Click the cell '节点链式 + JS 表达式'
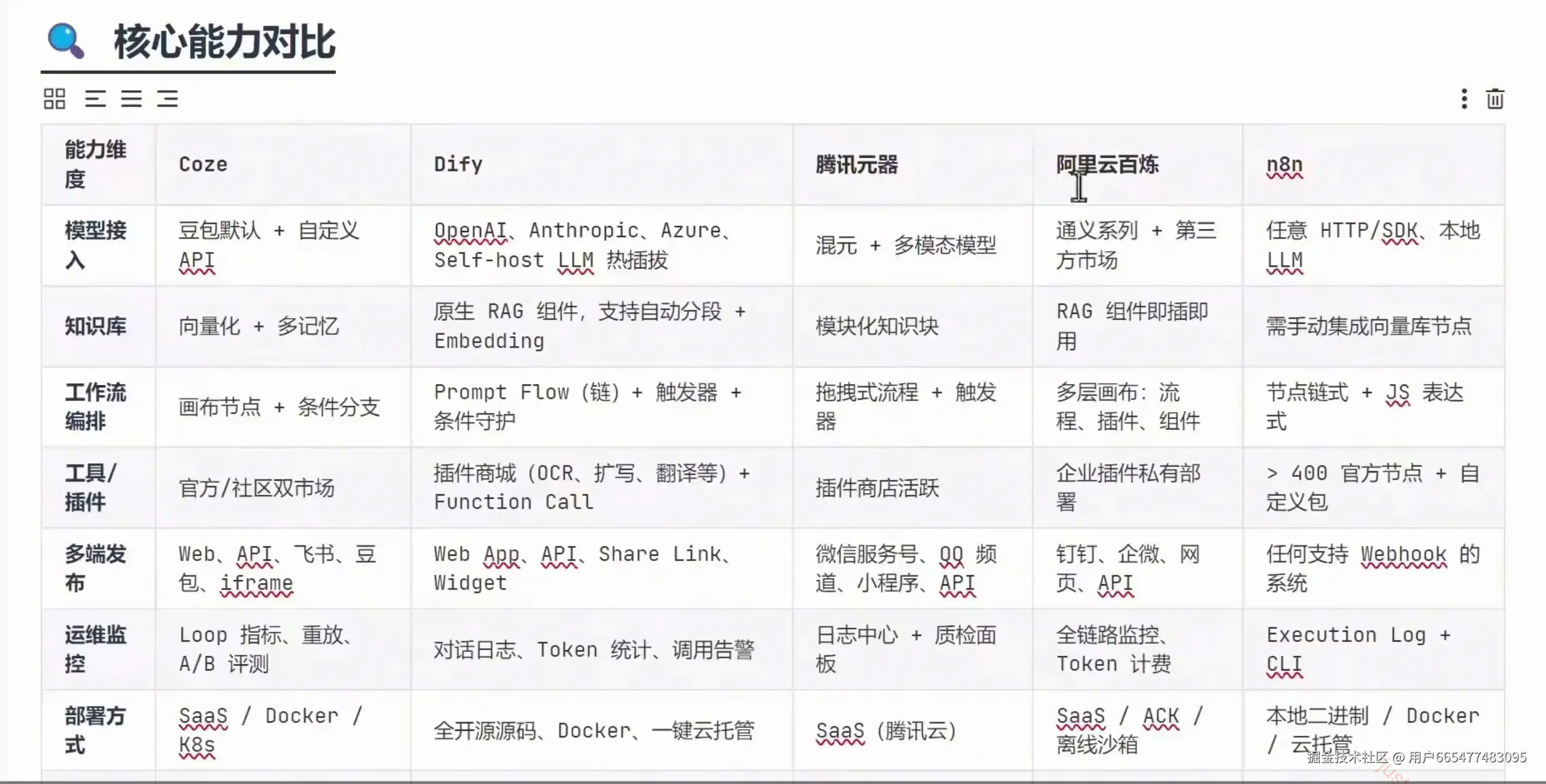1546x784 pixels. 1374,407
